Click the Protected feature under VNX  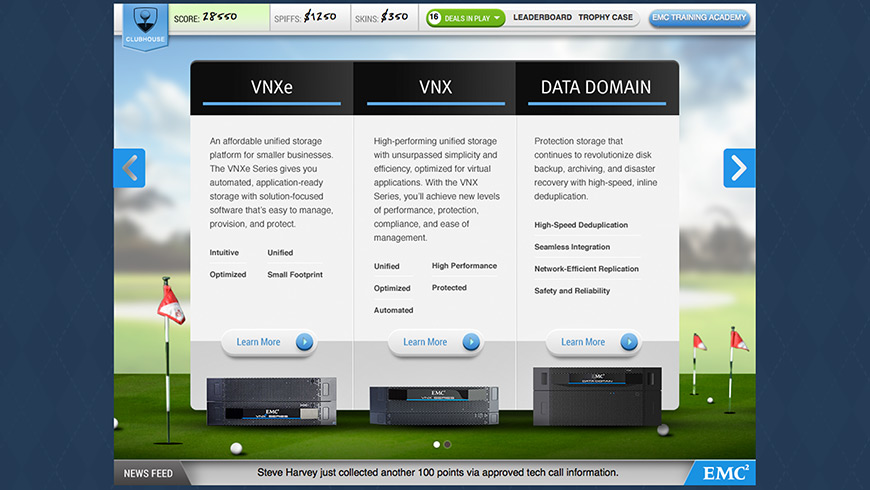pyautogui.click(x=449, y=287)
